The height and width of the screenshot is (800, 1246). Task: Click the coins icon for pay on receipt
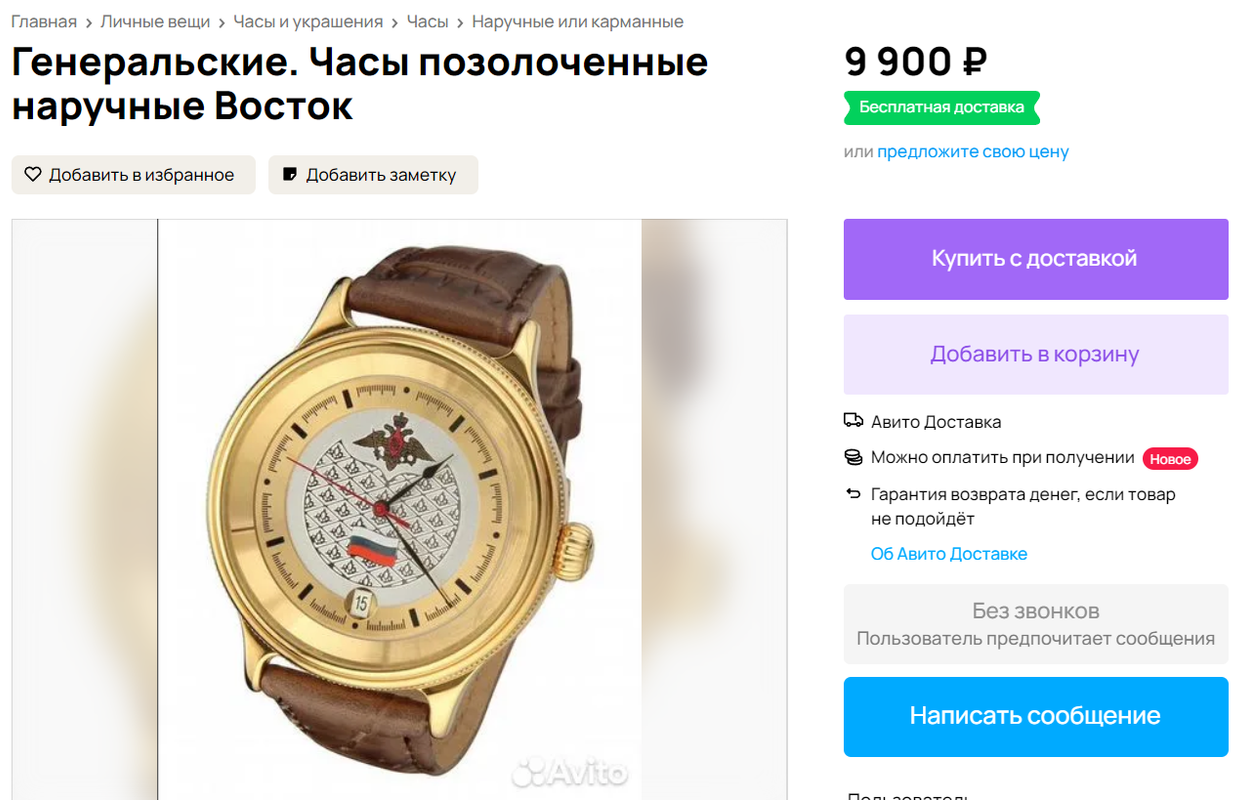tap(853, 457)
